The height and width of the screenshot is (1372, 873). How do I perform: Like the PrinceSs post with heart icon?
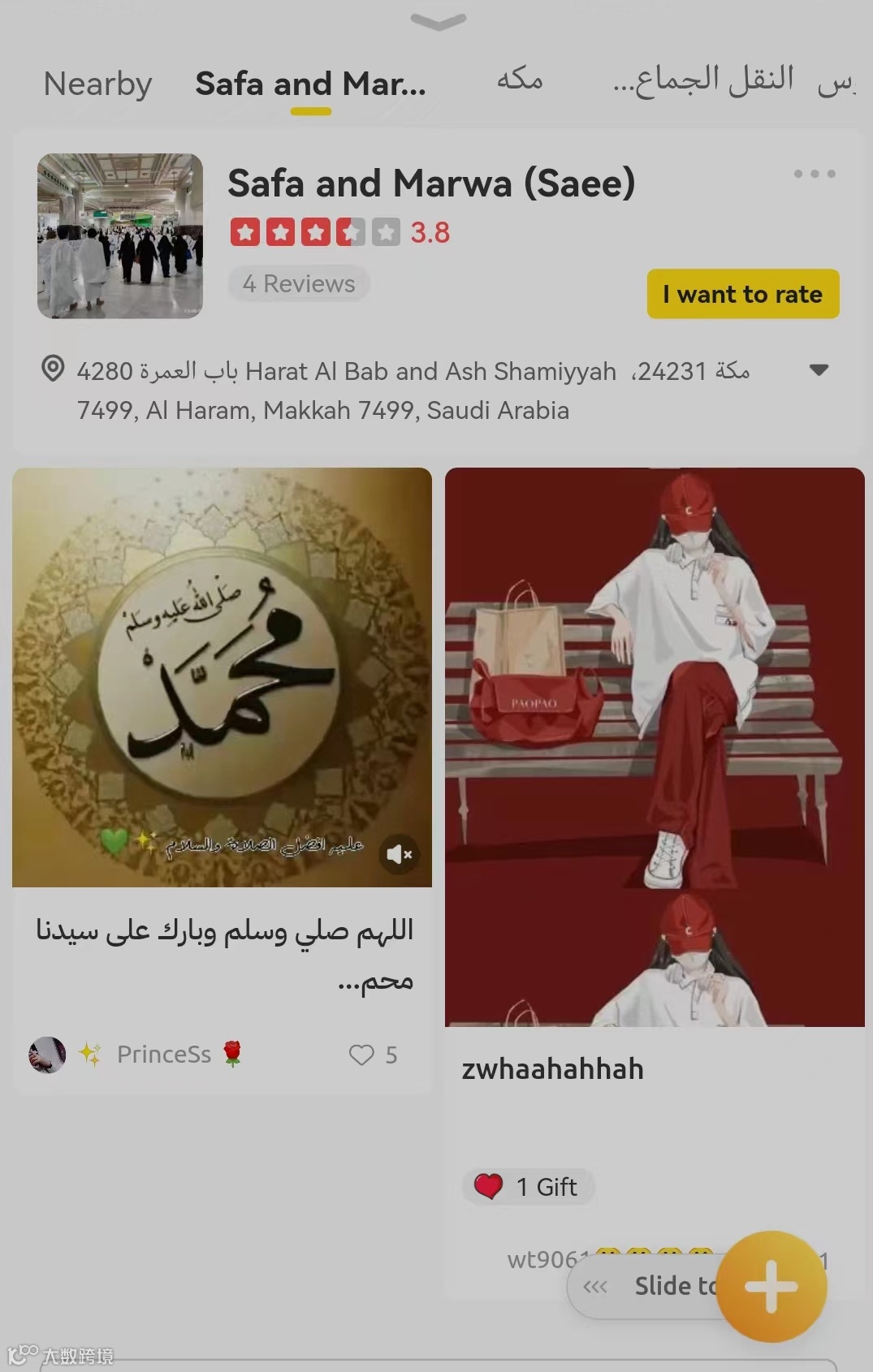361,1055
